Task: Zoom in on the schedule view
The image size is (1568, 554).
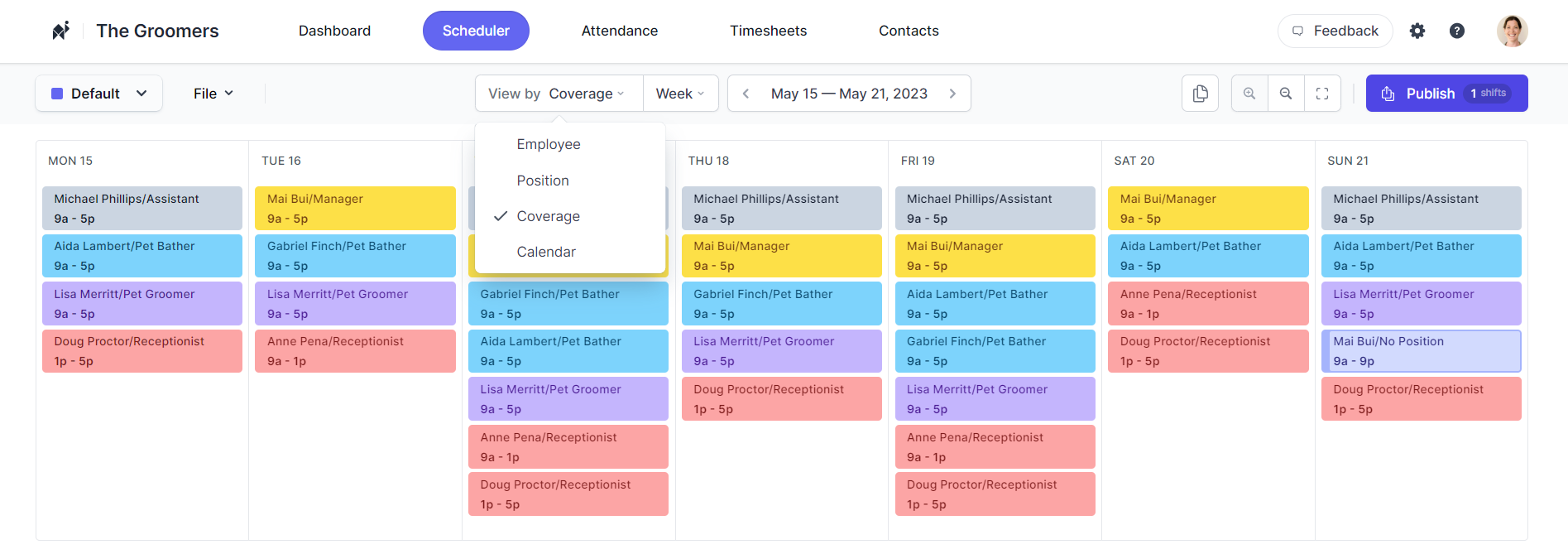Action: [1249, 93]
